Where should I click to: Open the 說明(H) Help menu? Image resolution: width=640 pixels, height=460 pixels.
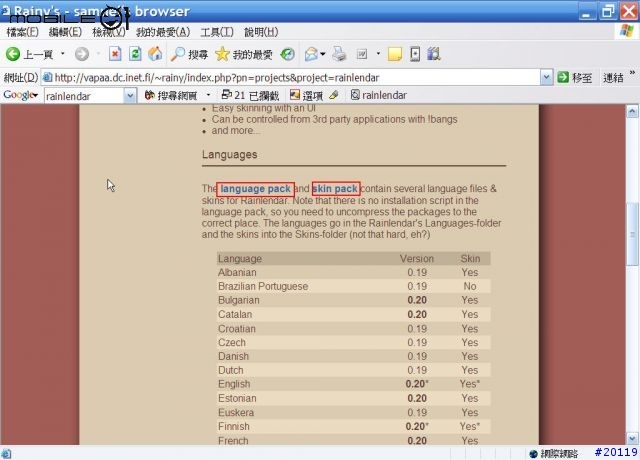(x=261, y=32)
